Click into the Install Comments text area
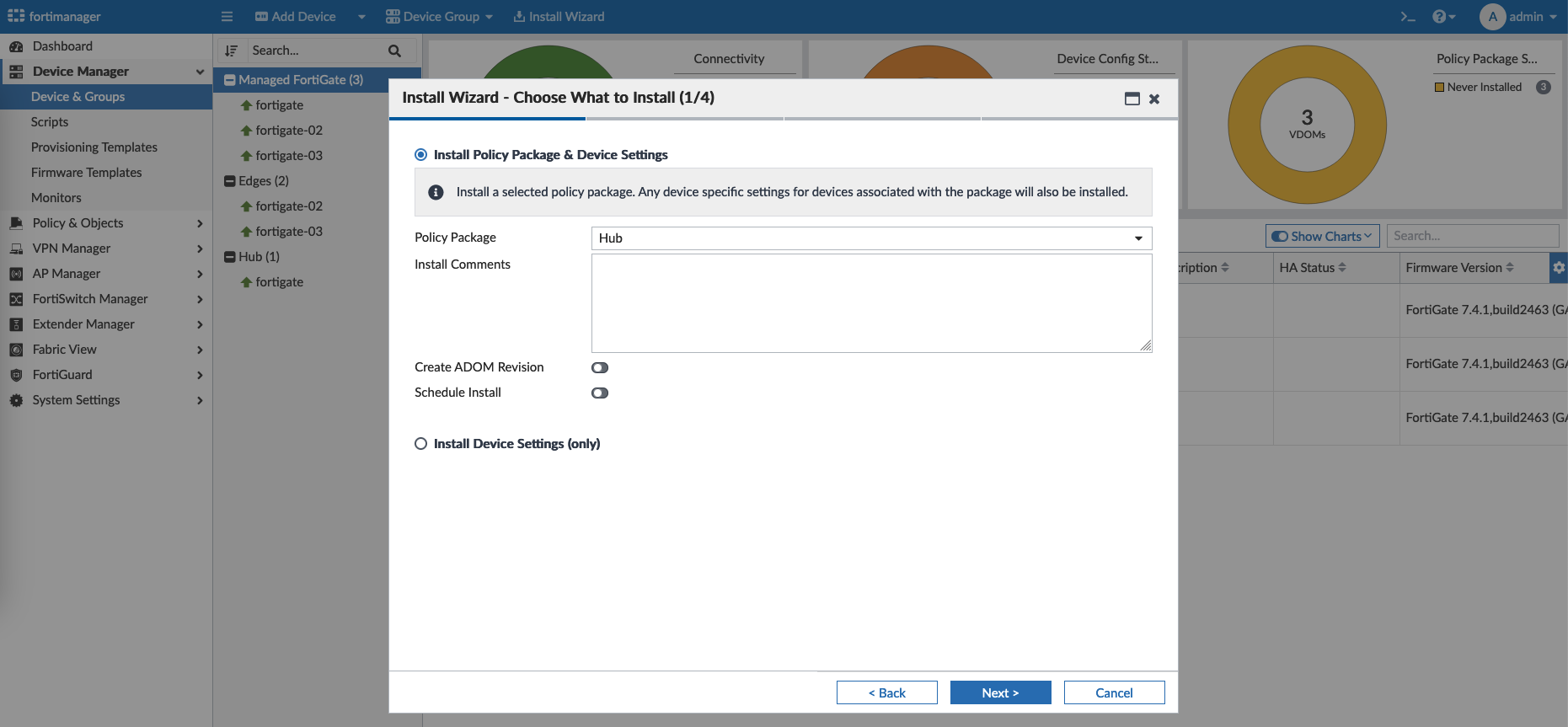This screenshot has height=727, width=1568. 870,303
